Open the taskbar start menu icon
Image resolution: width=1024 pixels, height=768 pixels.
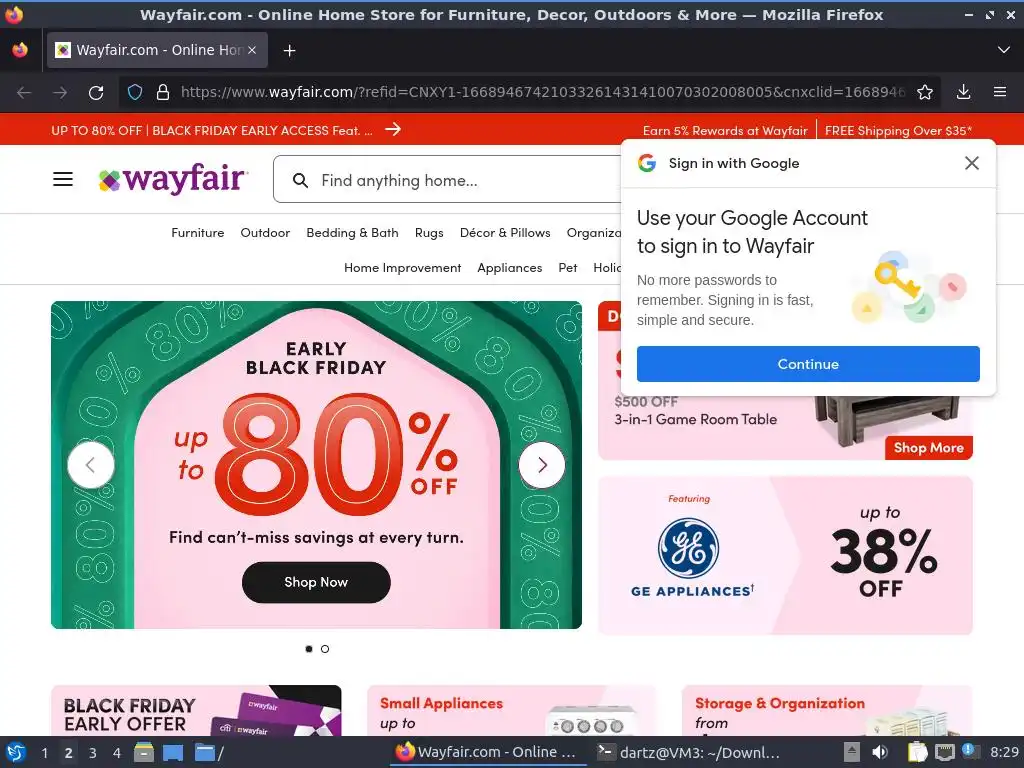(x=15, y=752)
